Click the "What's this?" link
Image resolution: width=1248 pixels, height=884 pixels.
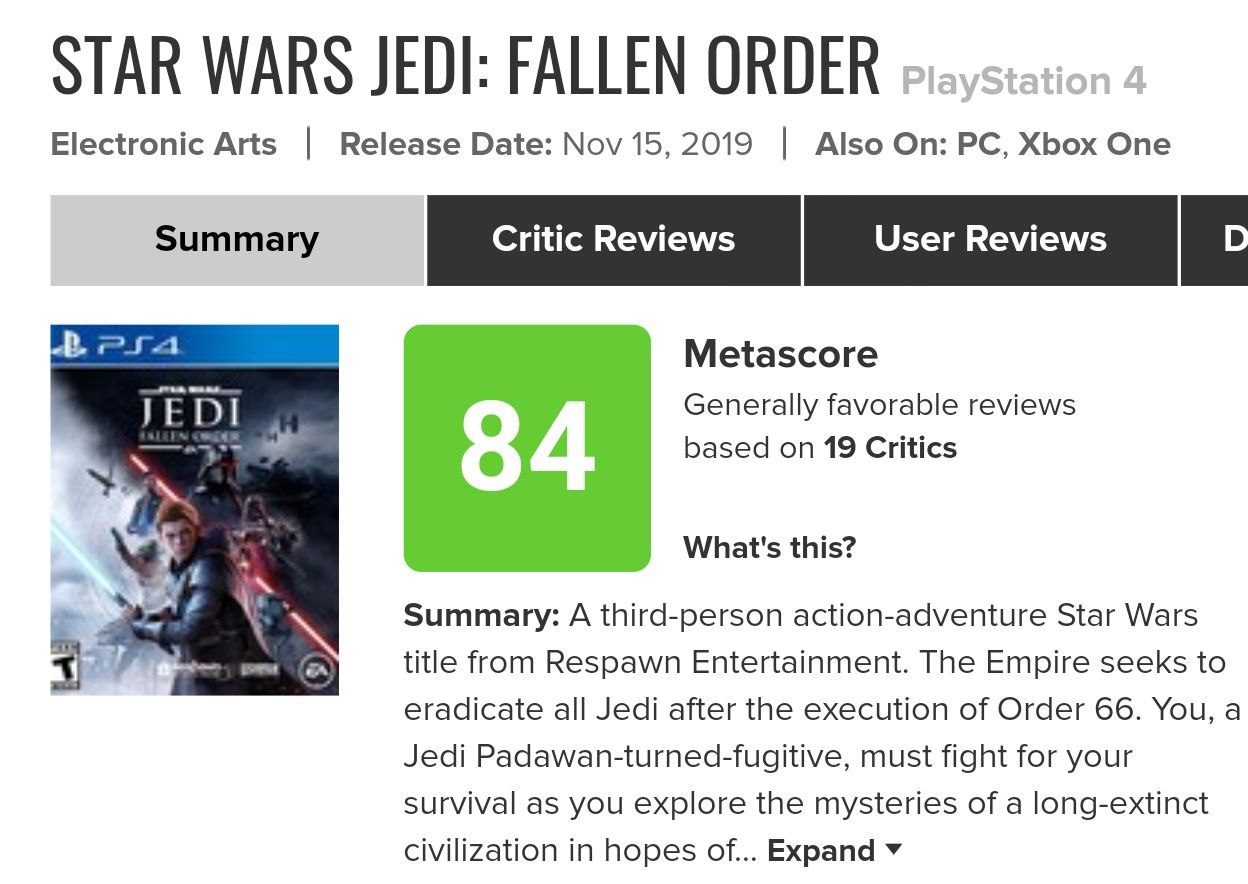(x=769, y=548)
